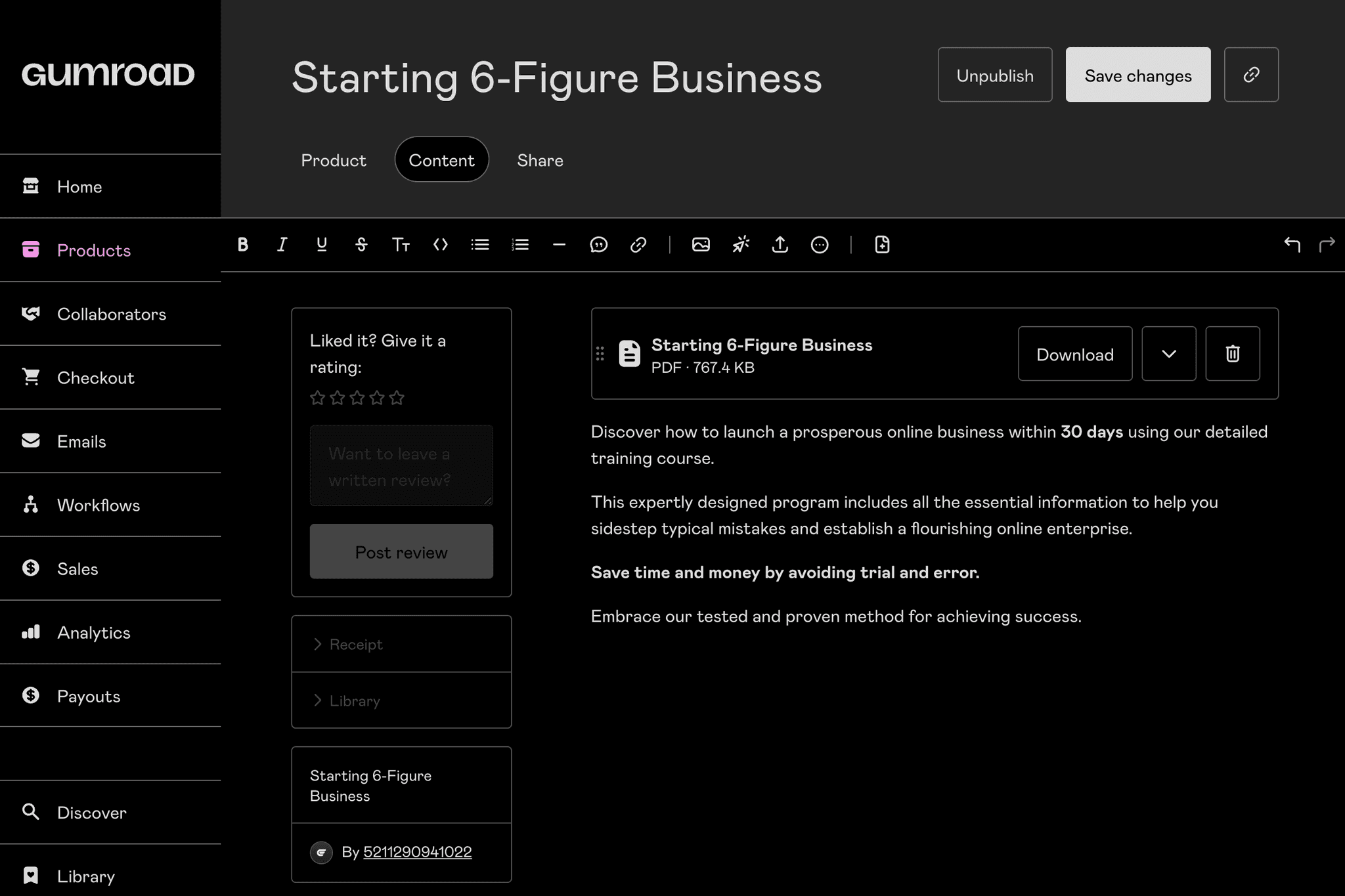Click the Save changes button
This screenshot has width=1345, height=896.
pyautogui.click(x=1137, y=75)
